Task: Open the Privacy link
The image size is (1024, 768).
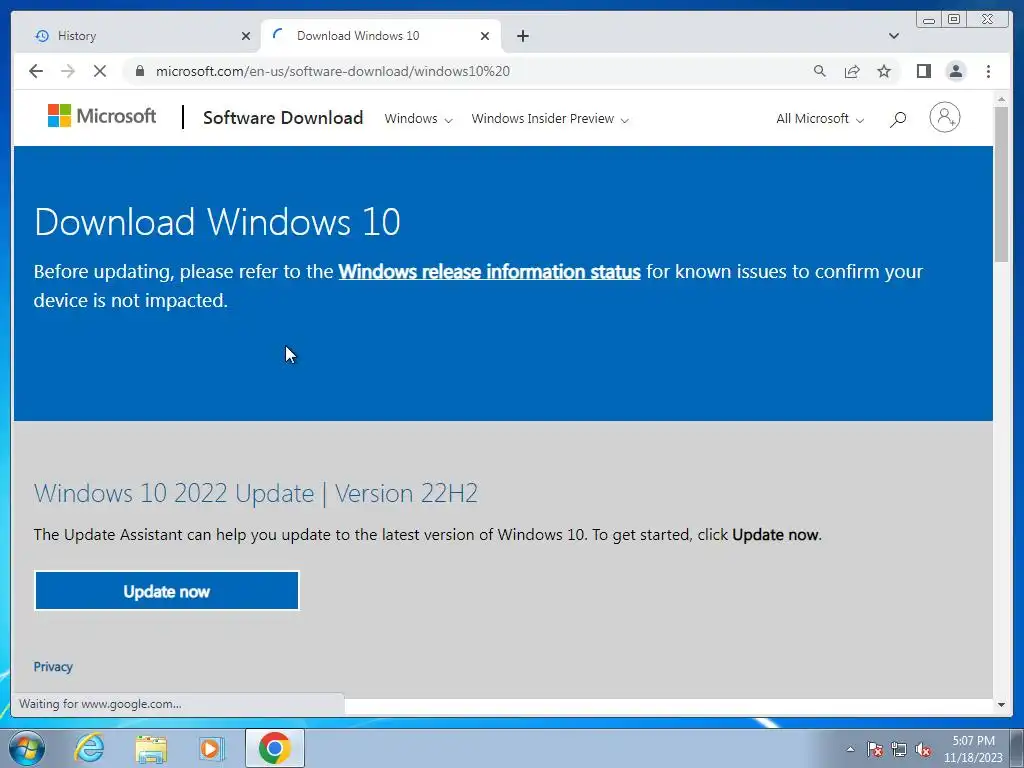Action: pyautogui.click(x=53, y=667)
